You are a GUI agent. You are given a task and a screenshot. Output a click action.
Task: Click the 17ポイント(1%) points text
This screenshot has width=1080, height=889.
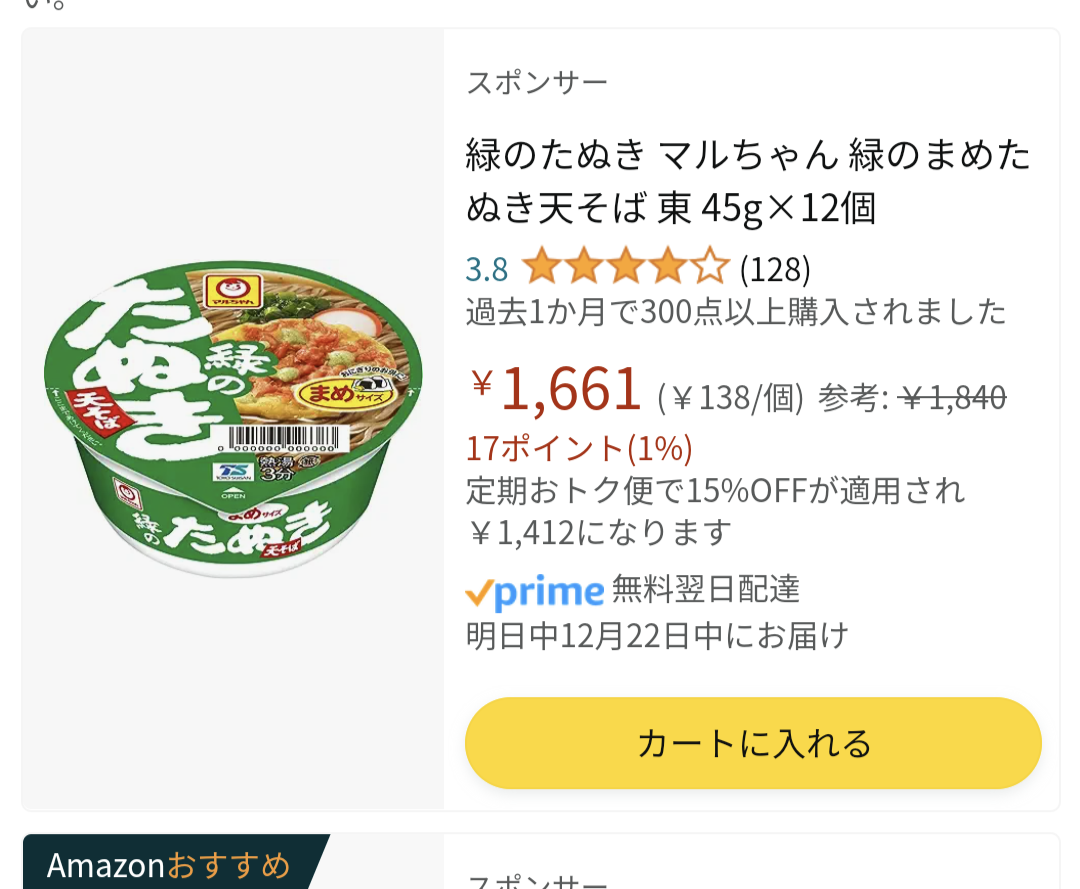(x=579, y=448)
